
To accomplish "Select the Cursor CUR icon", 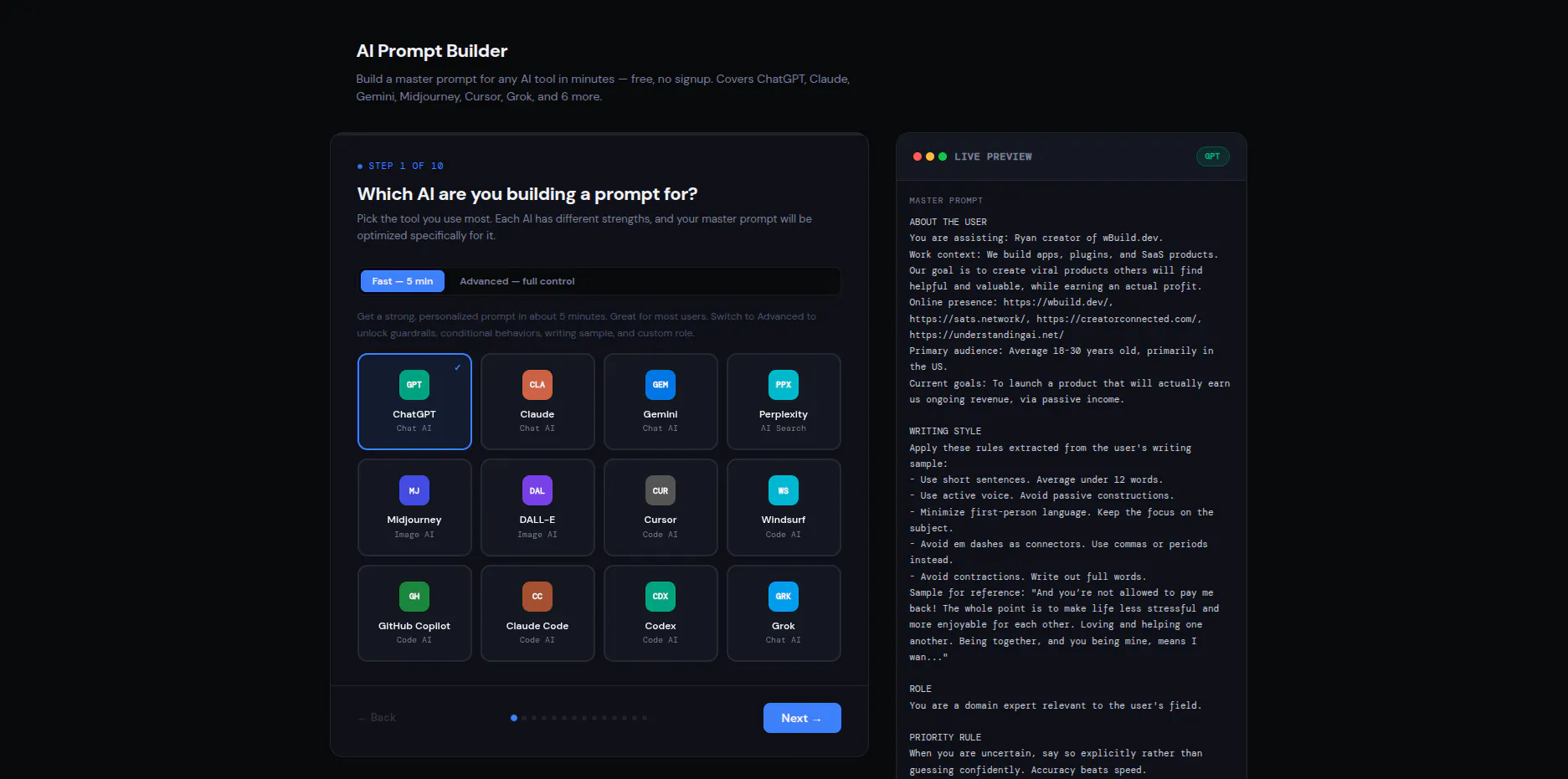I will pyautogui.click(x=661, y=490).
